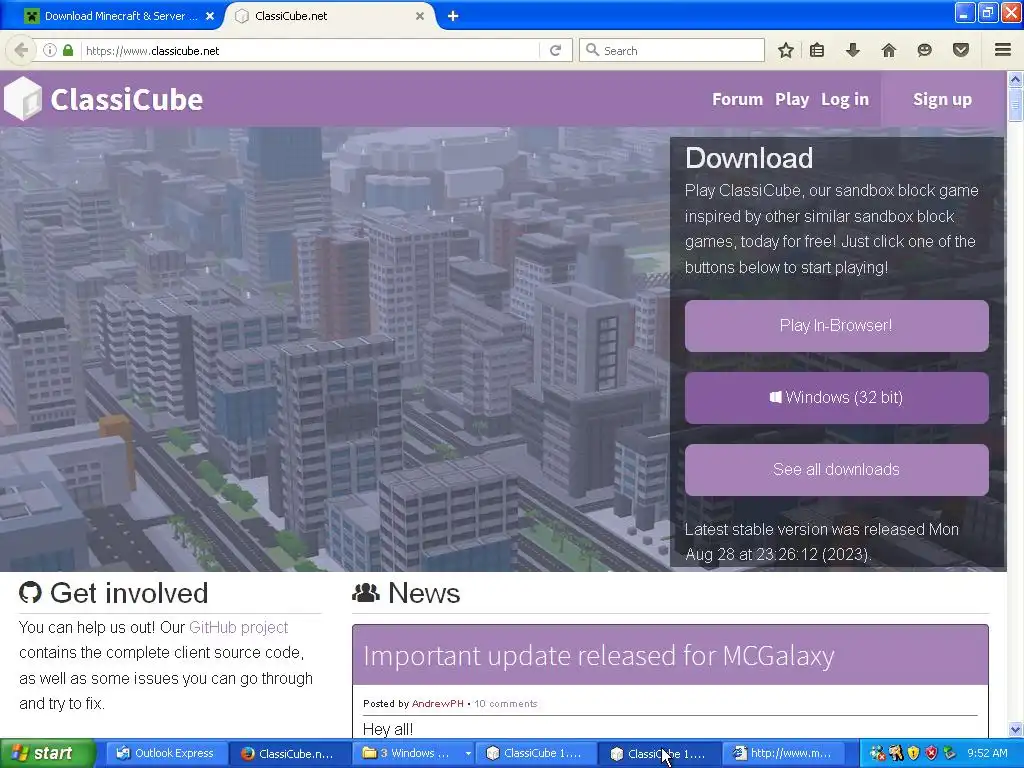Reload the page with the refresh icon
The height and width of the screenshot is (768, 1024).
(x=555, y=50)
